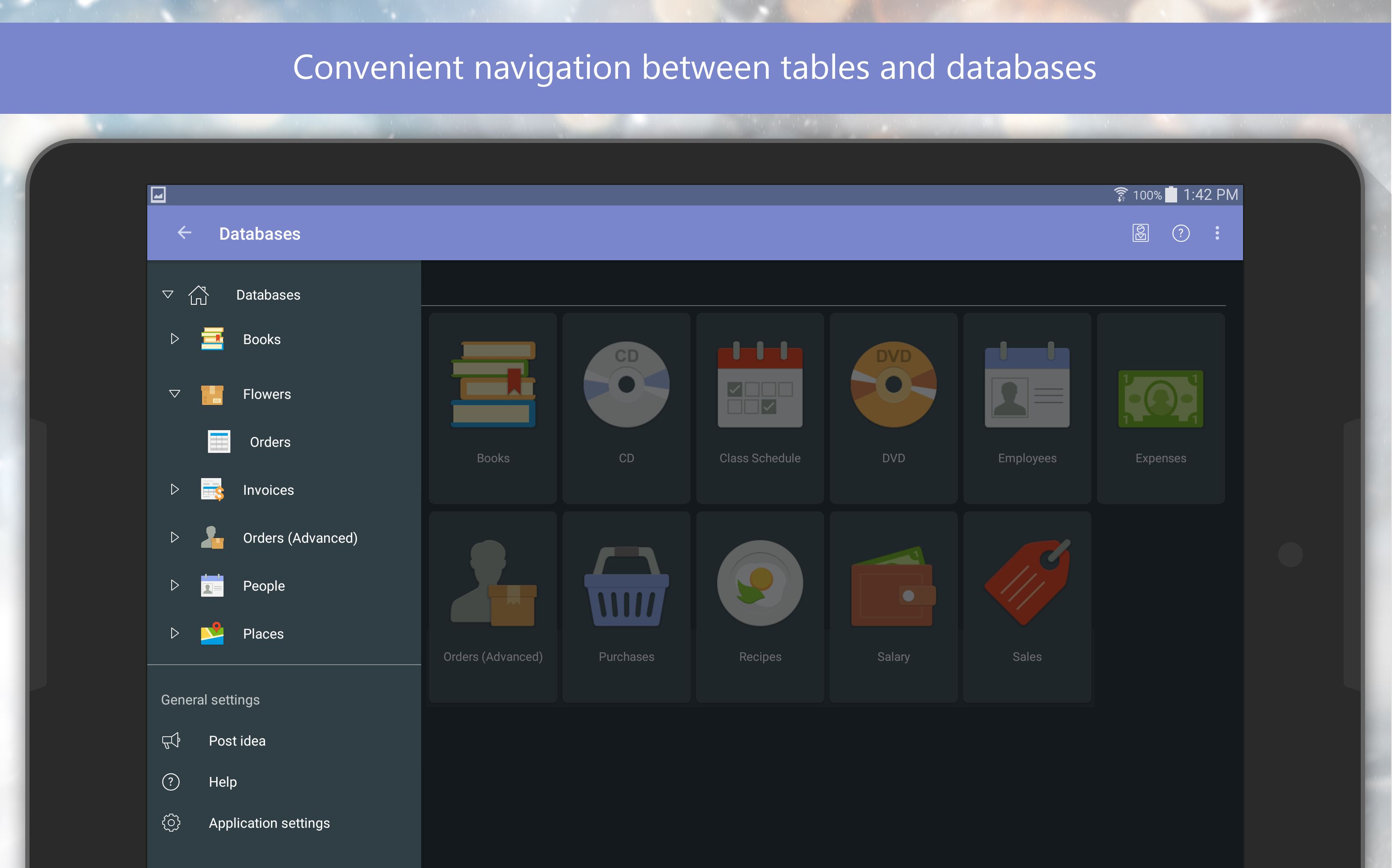The height and width of the screenshot is (868, 1392).
Task: Open Post idea in General settings
Action: [x=237, y=740]
